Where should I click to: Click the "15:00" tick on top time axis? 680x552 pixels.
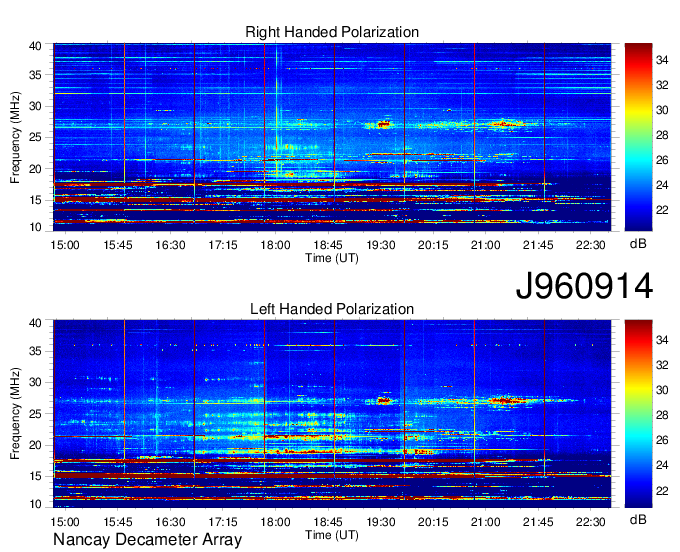65,245
